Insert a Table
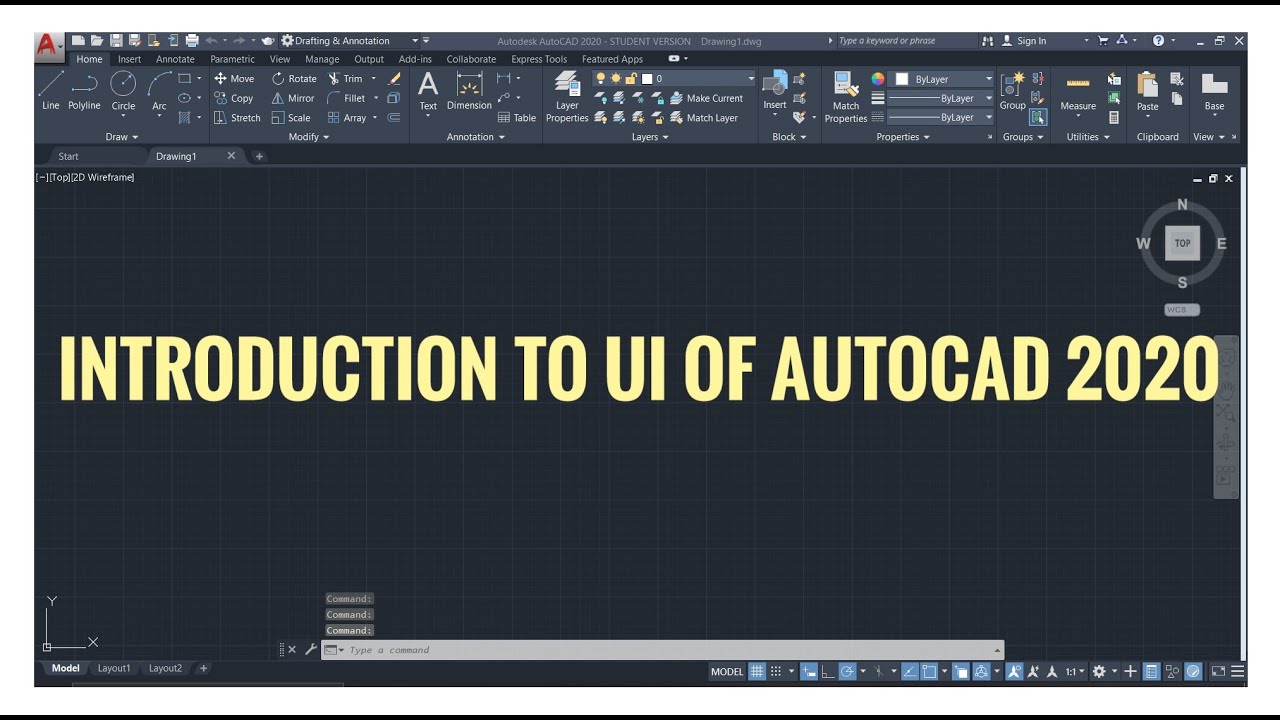Viewport: 1280px width, 720px height. (517, 118)
